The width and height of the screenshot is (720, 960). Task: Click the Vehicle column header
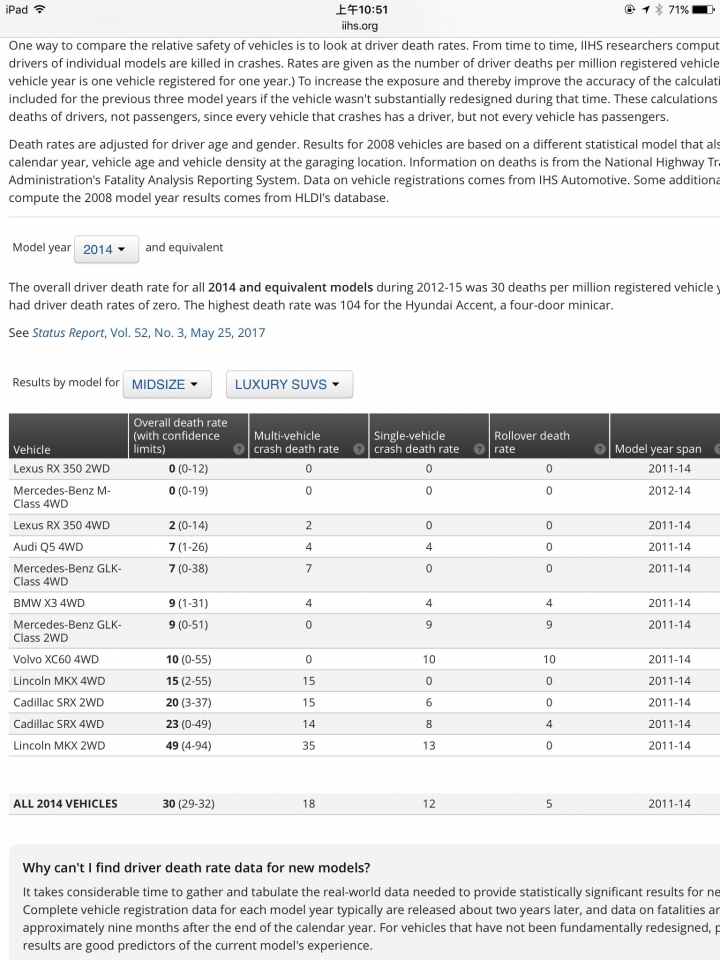[69, 436]
